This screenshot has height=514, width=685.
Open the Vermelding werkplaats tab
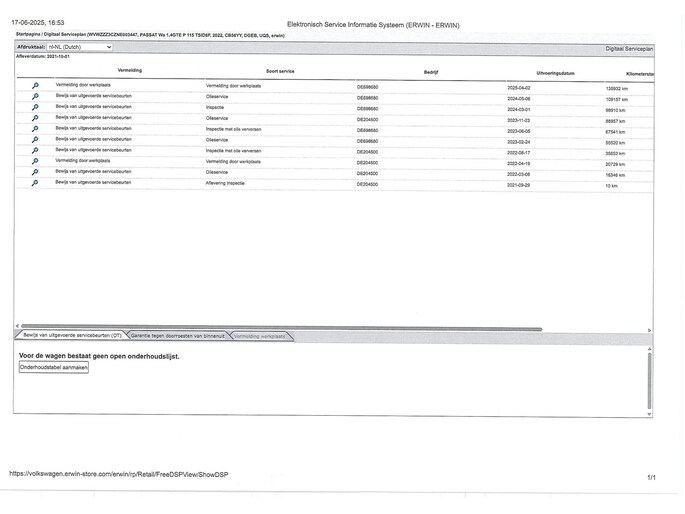click(259, 336)
